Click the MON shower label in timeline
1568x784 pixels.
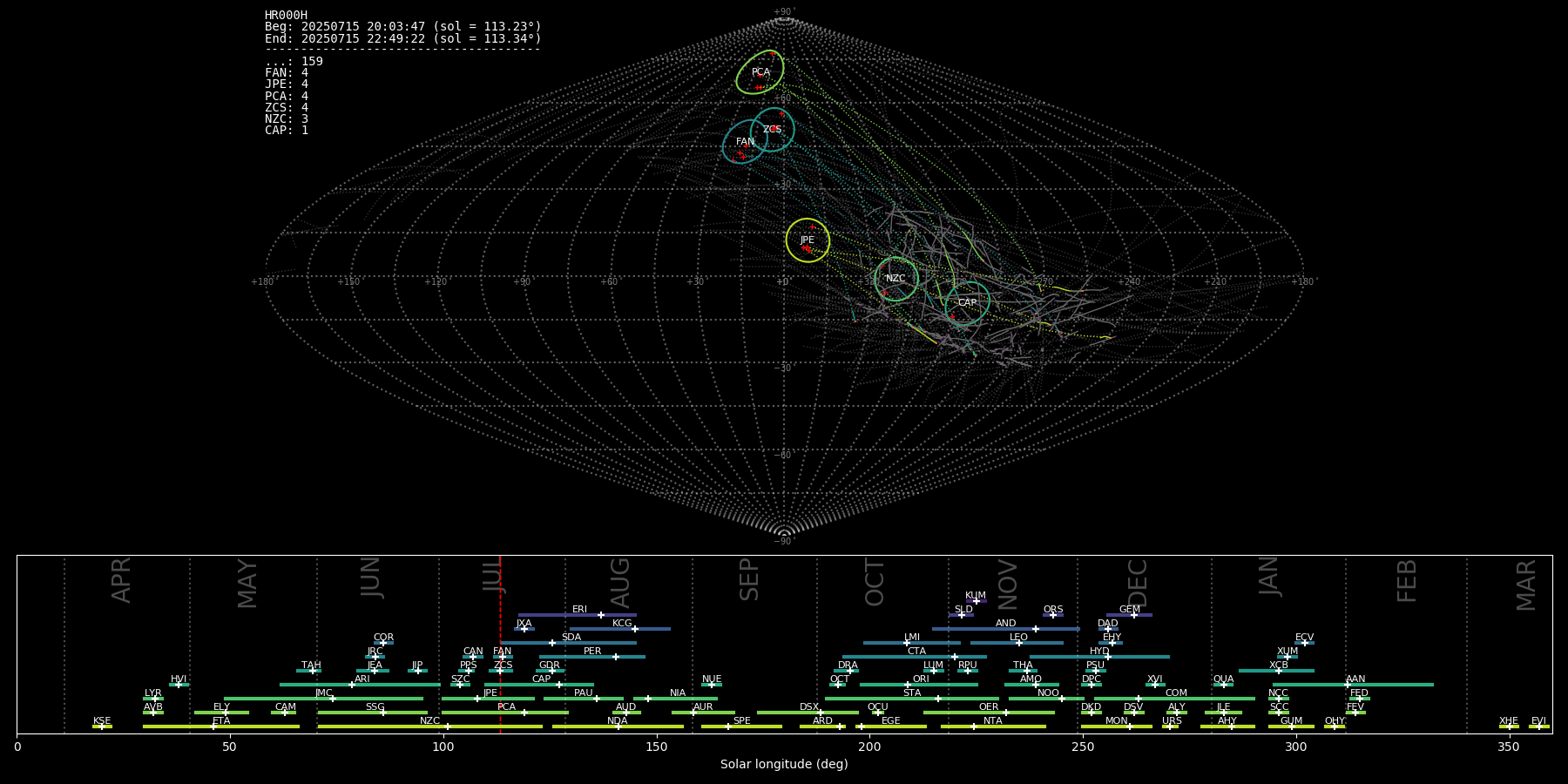[1117, 721]
